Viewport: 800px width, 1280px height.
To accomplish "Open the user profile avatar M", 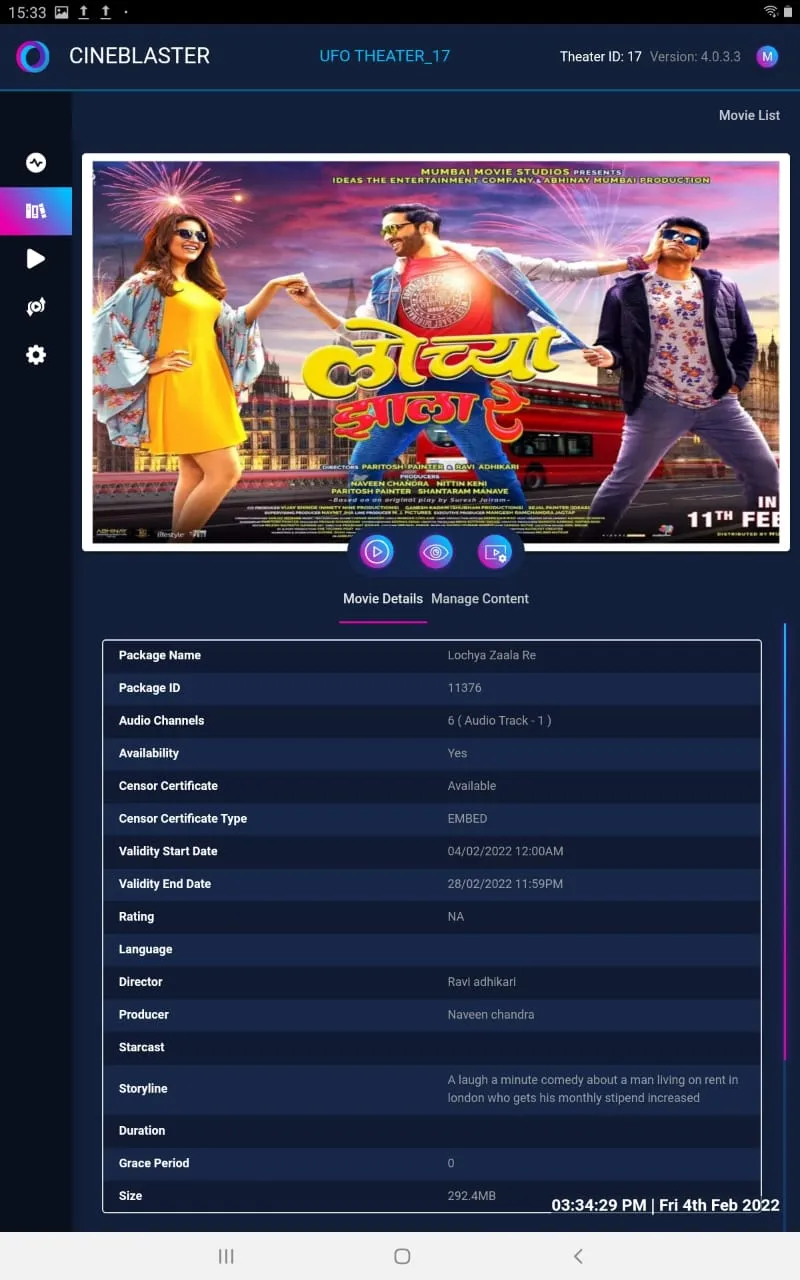I will pyautogui.click(x=767, y=57).
